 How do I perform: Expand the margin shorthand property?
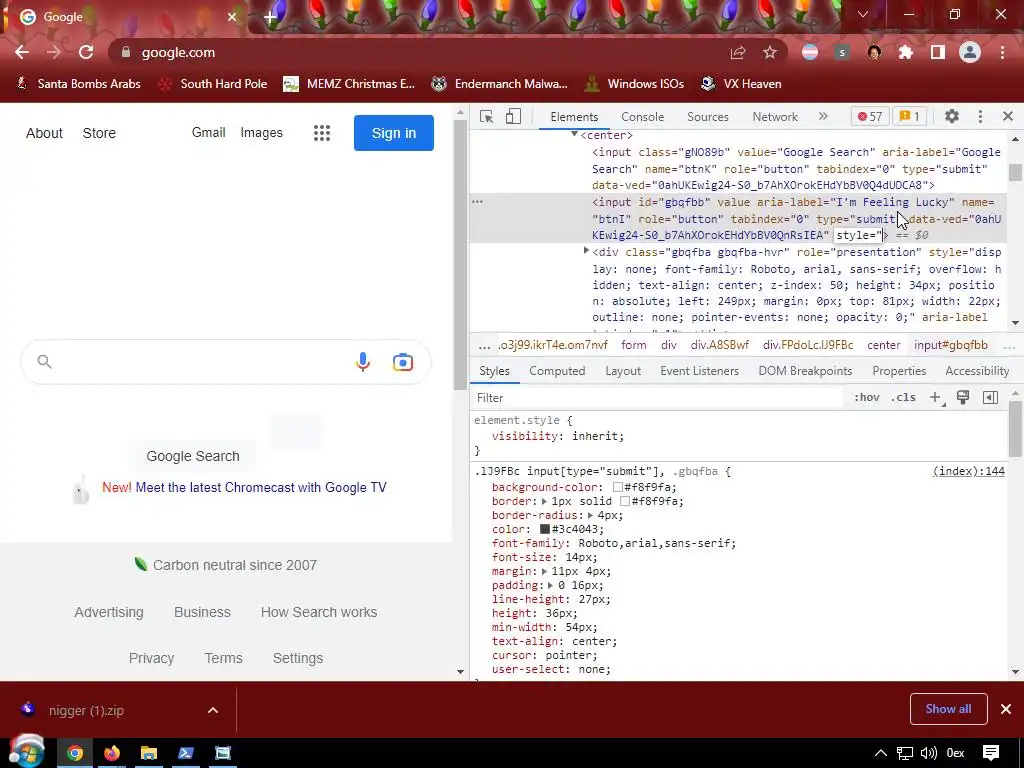544,571
